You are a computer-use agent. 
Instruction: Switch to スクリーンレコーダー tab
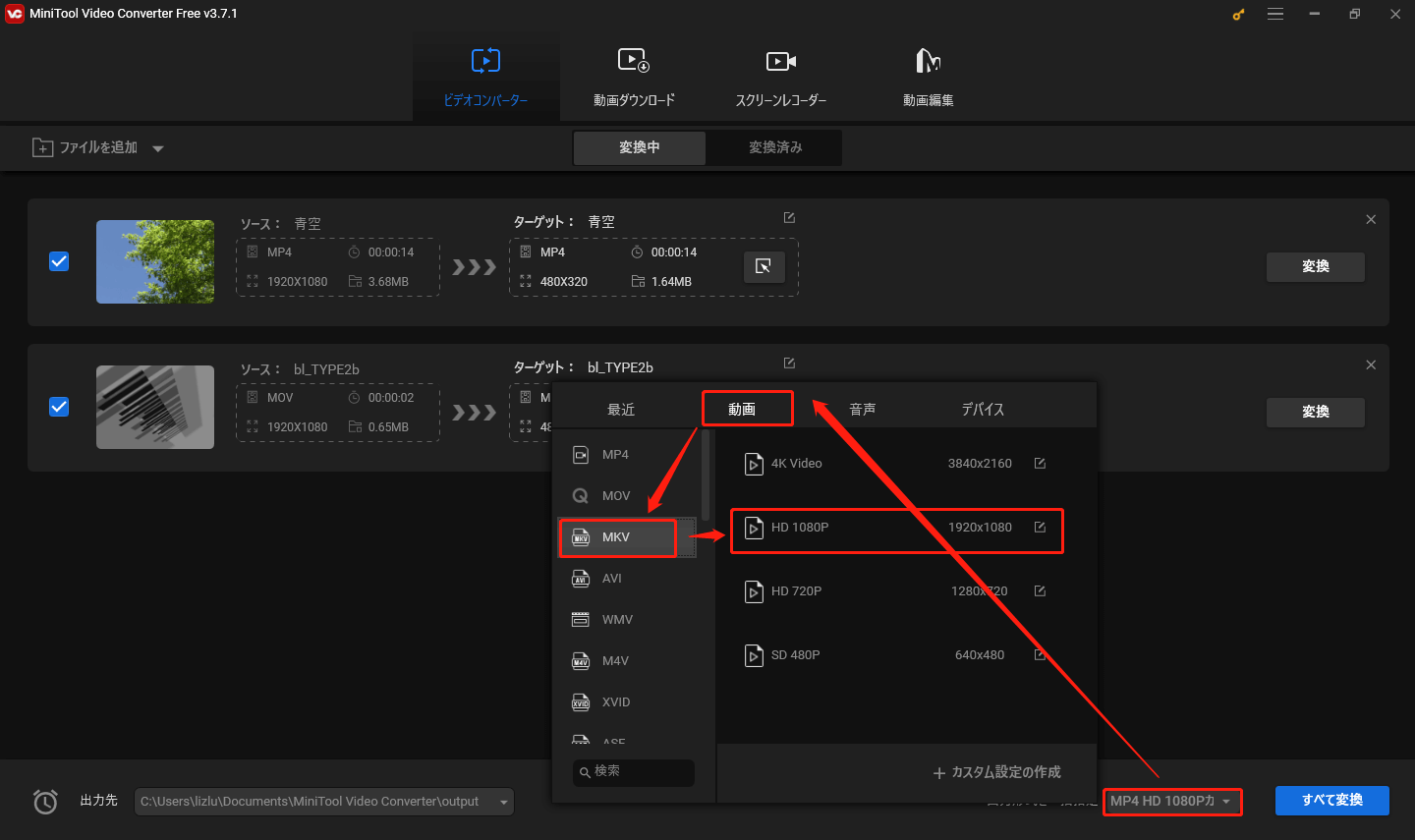coord(781,77)
